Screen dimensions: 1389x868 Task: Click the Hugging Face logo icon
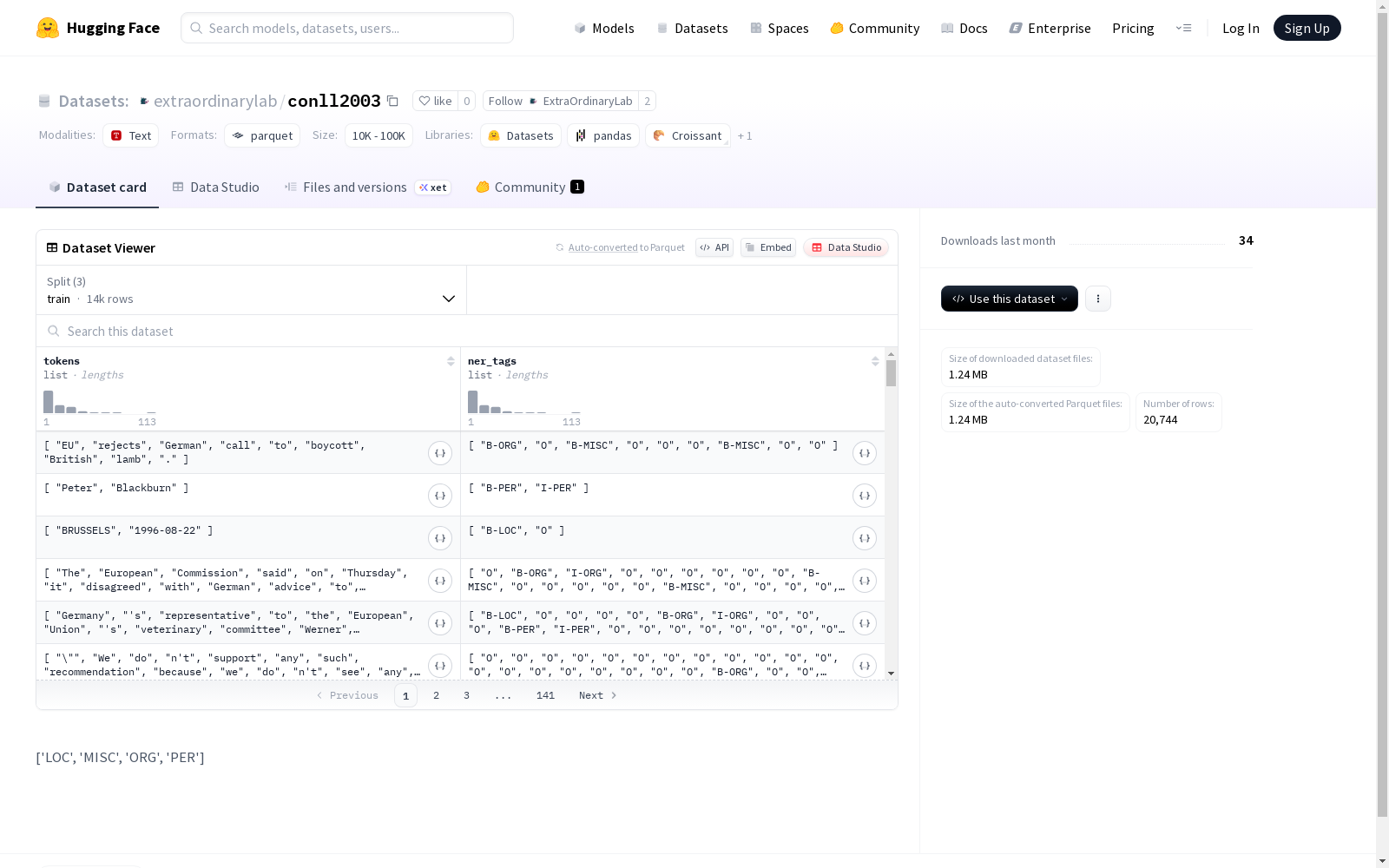click(x=48, y=28)
